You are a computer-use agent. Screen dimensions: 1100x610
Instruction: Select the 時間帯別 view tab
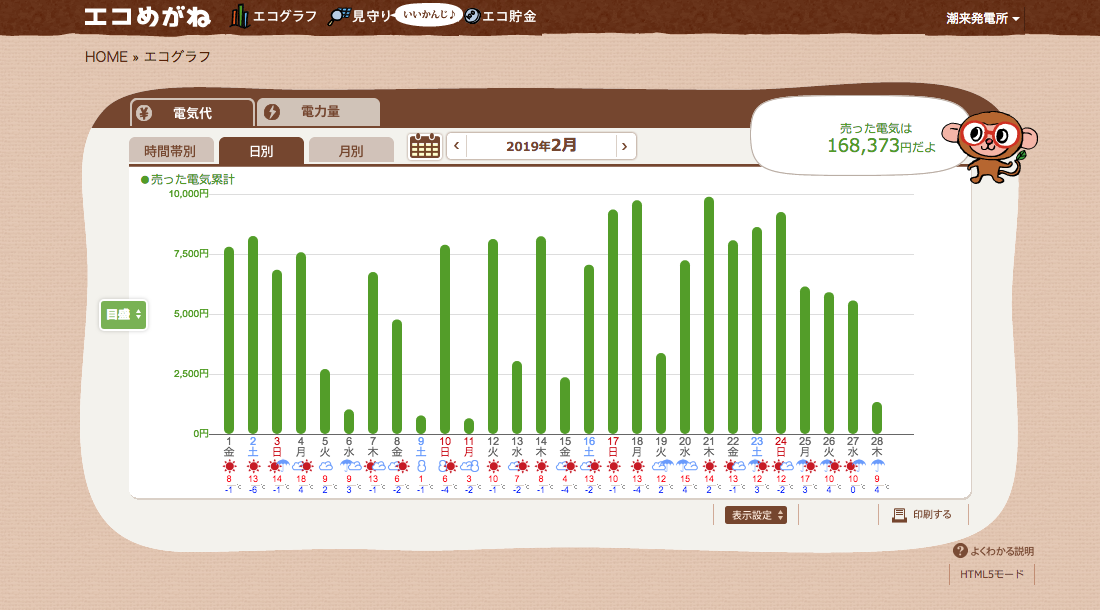[x=170, y=151]
